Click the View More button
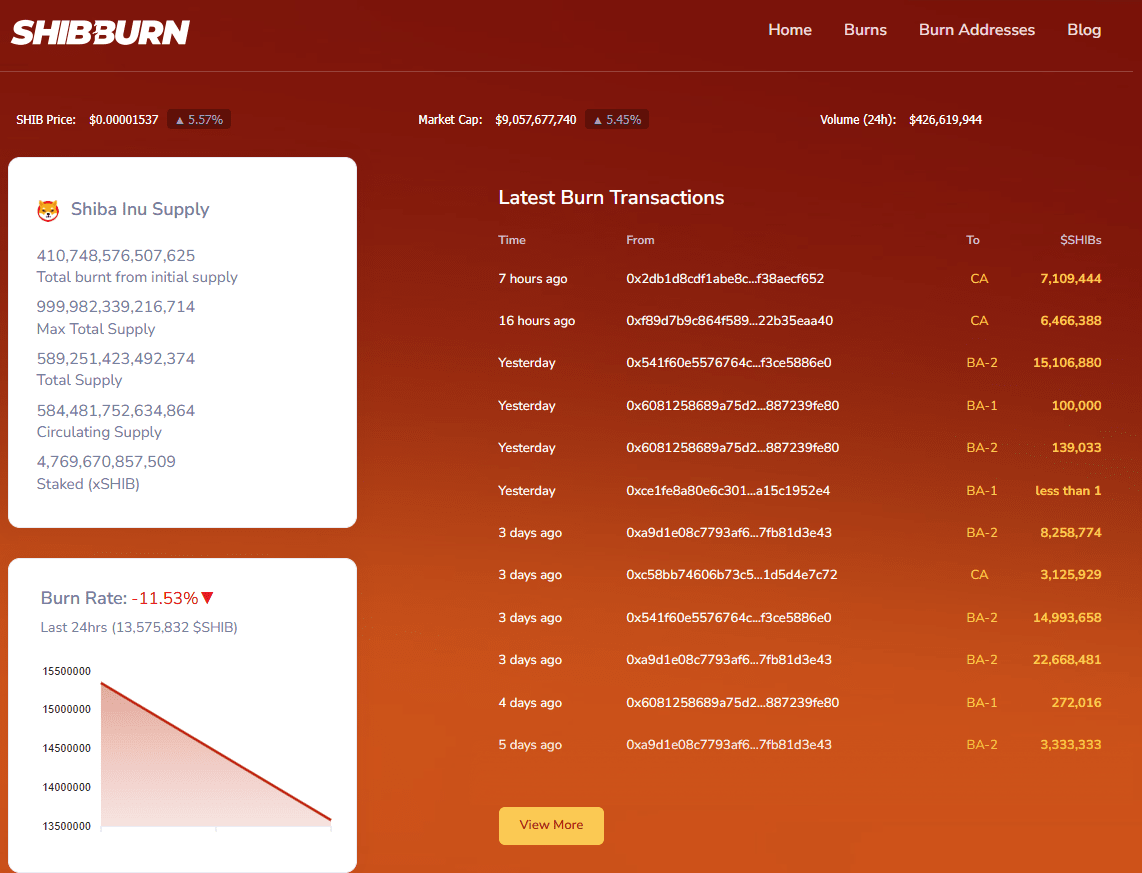This screenshot has width=1142, height=873. point(551,825)
